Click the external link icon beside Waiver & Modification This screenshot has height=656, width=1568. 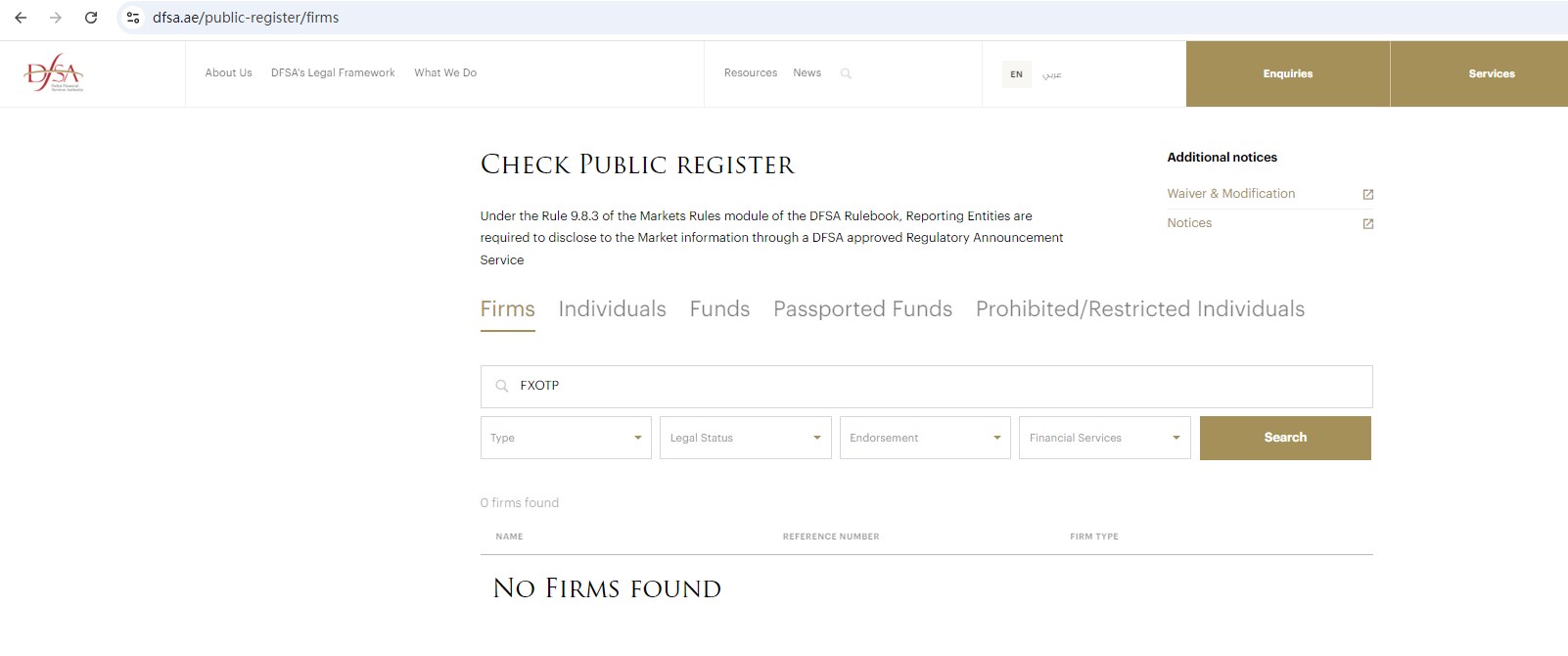1367,195
